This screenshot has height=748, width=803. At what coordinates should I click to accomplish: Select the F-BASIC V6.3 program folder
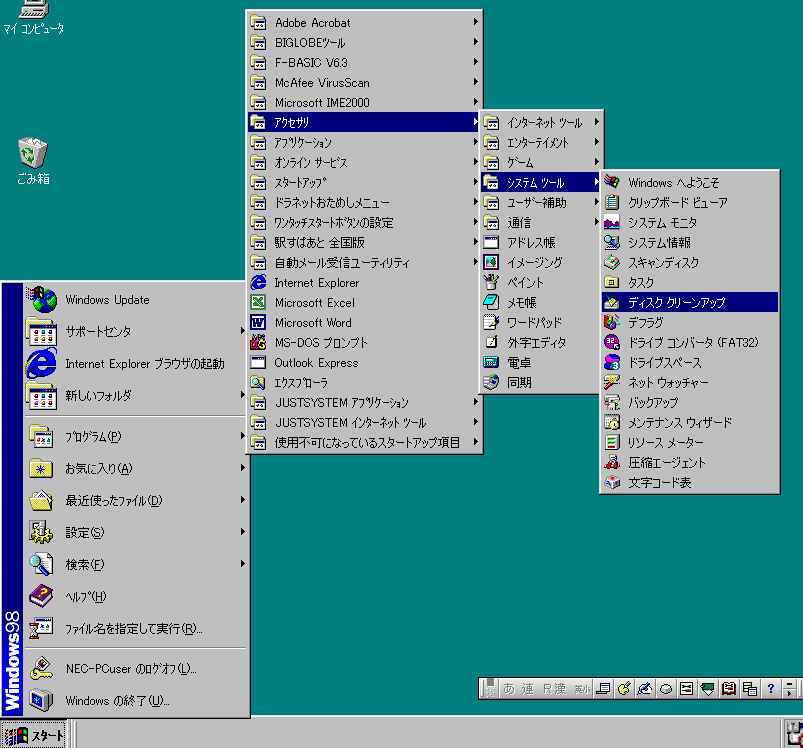pos(364,62)
